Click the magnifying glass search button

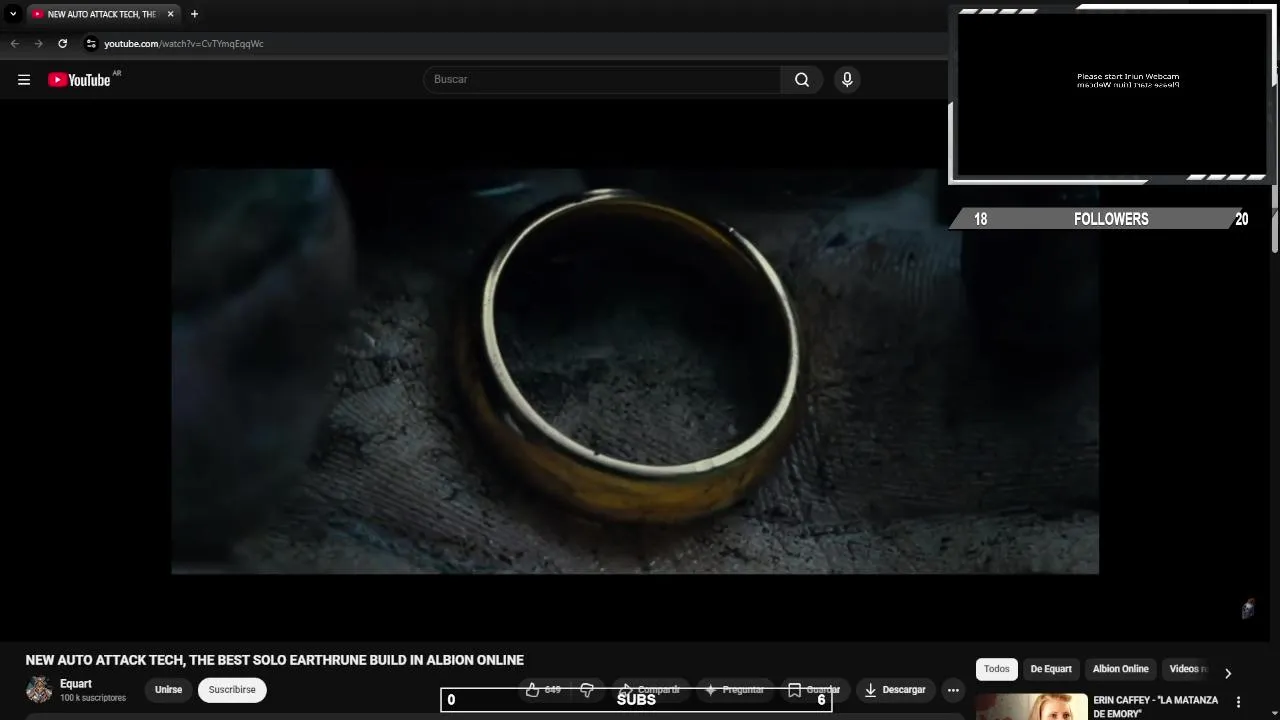coord(802,79)
